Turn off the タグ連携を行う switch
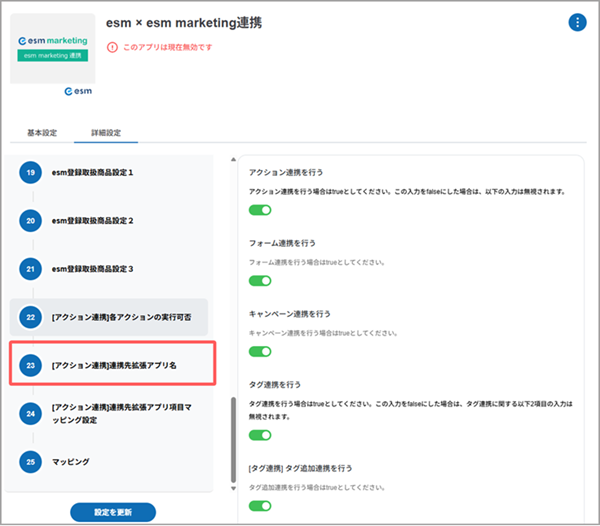 point(260,435)
